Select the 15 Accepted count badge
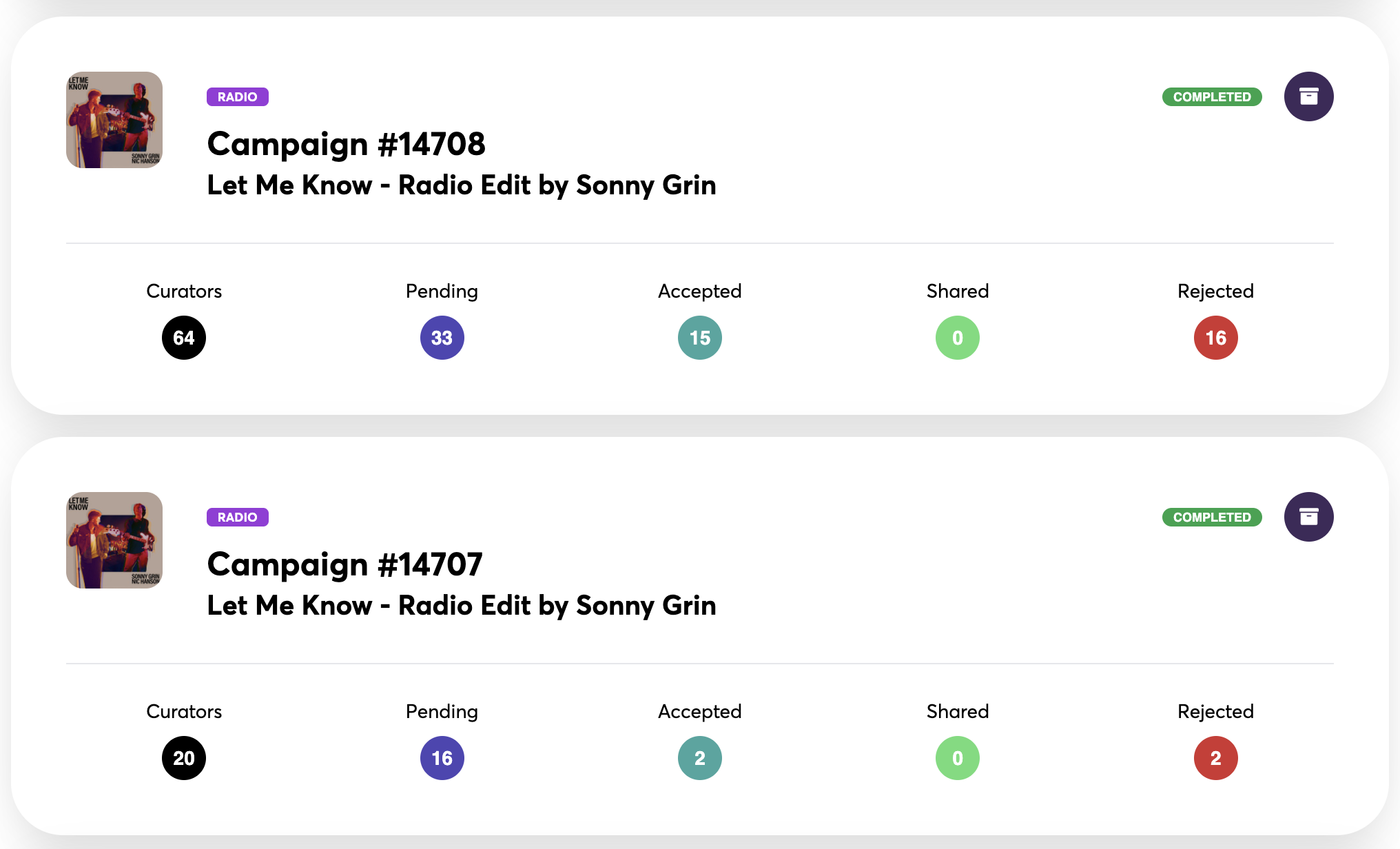The height and width of the screenshot is (849, 1400). tap(699, 338)
